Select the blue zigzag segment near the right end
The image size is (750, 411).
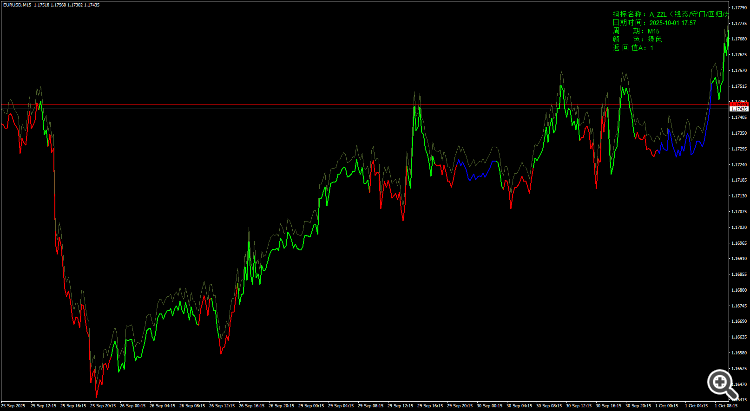point(679,142)
